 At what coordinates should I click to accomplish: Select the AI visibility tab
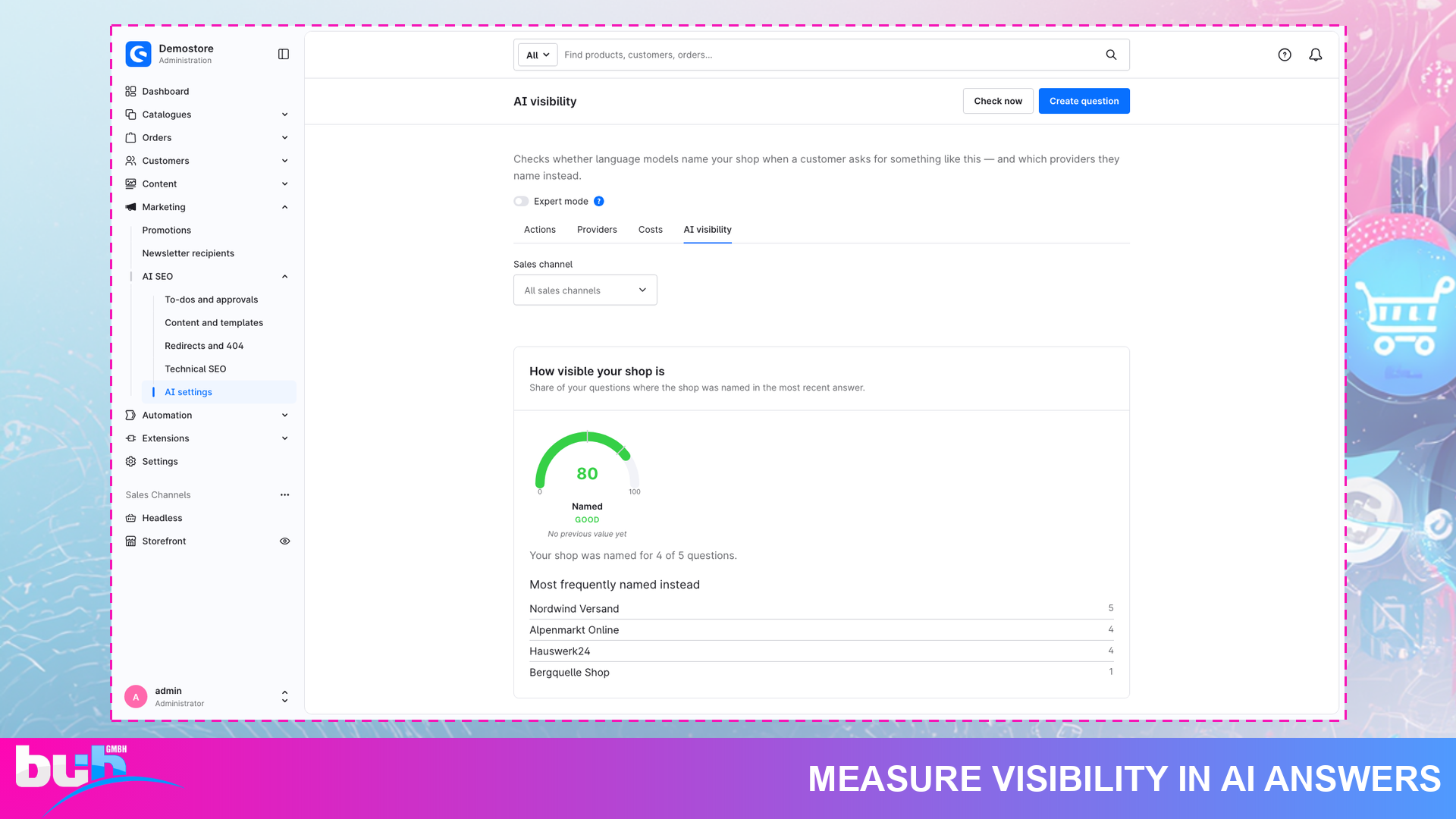708,230
